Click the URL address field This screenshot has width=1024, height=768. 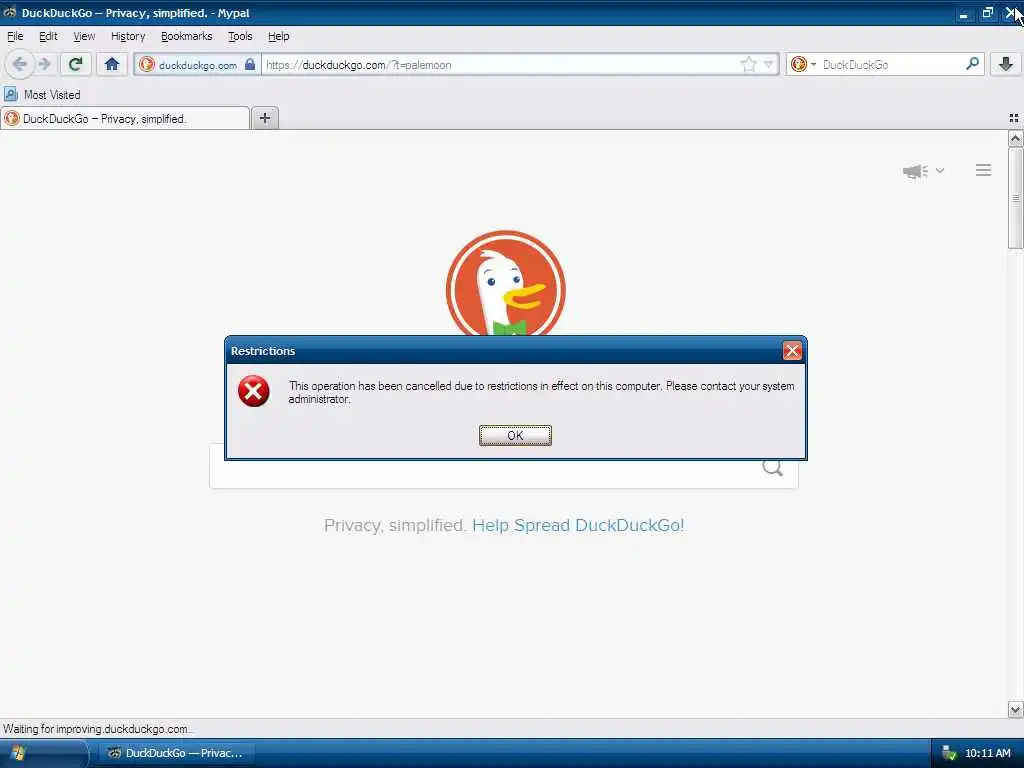501,65
